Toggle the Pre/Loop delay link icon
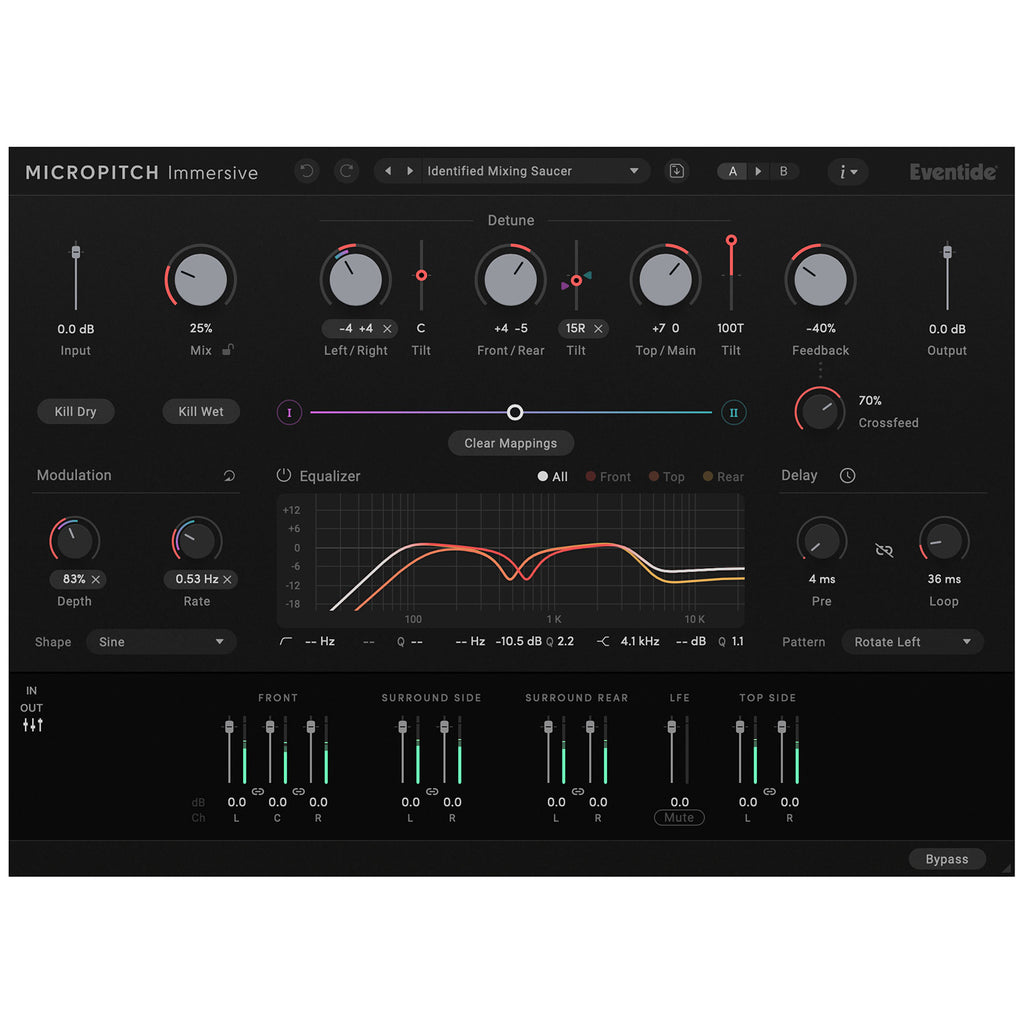The height and width of the screenshot is (1024, 1024). (x=884, y=551)
